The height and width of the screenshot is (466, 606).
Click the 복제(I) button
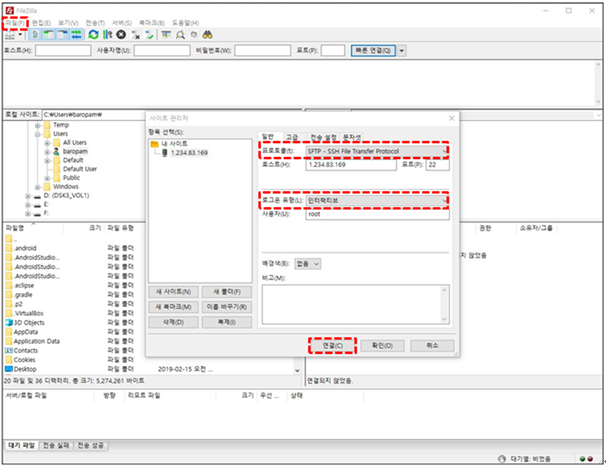coord(227,322)
